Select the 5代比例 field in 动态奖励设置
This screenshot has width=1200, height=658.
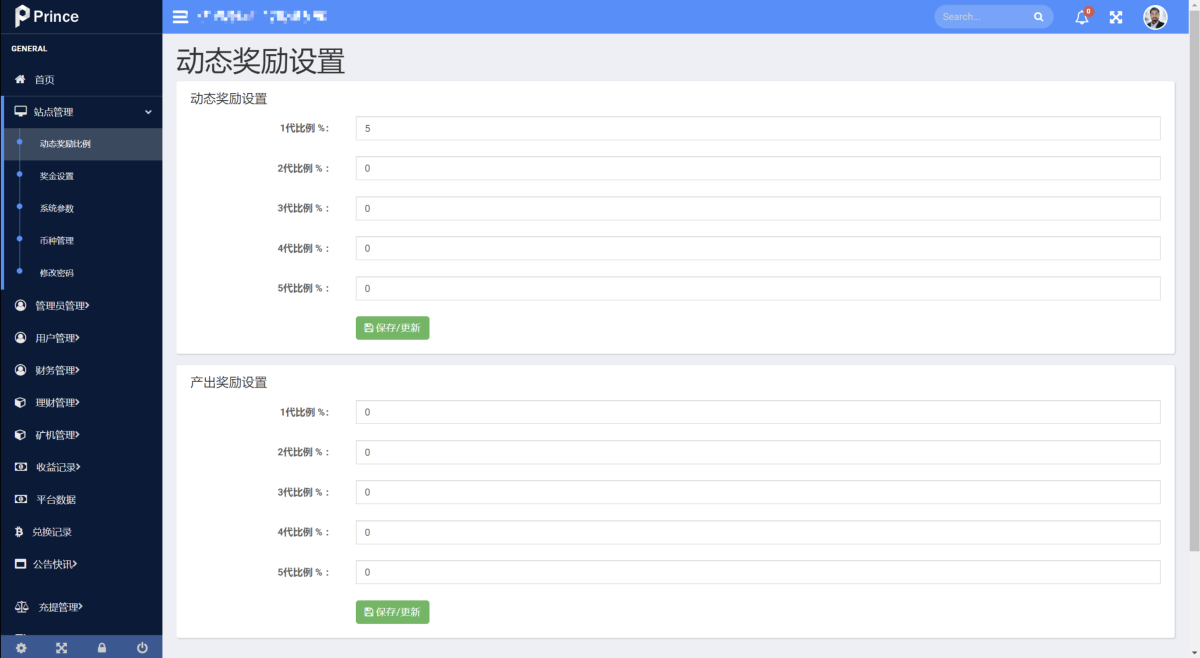(x=758, y=288)
